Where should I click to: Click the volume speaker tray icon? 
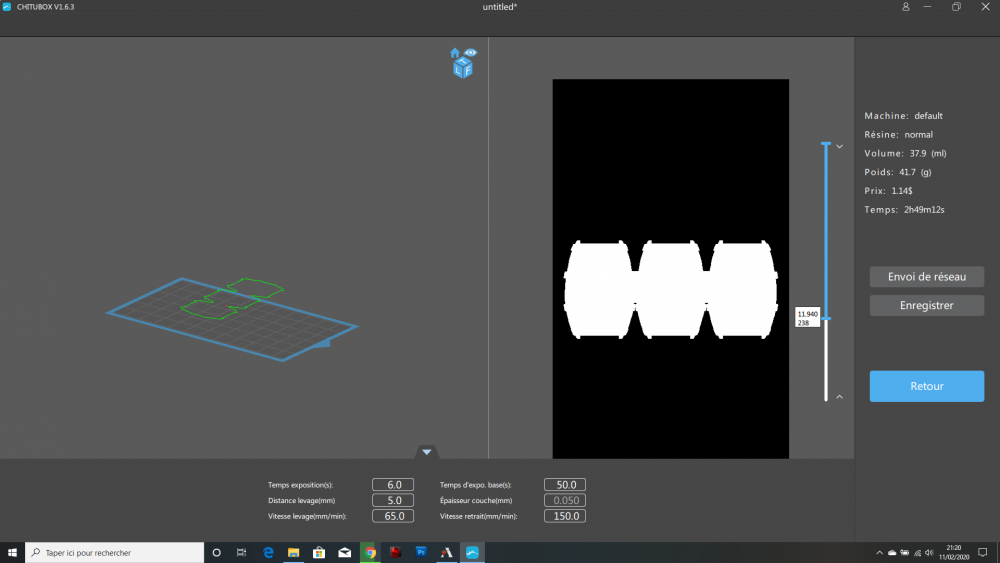coord(929,553)
